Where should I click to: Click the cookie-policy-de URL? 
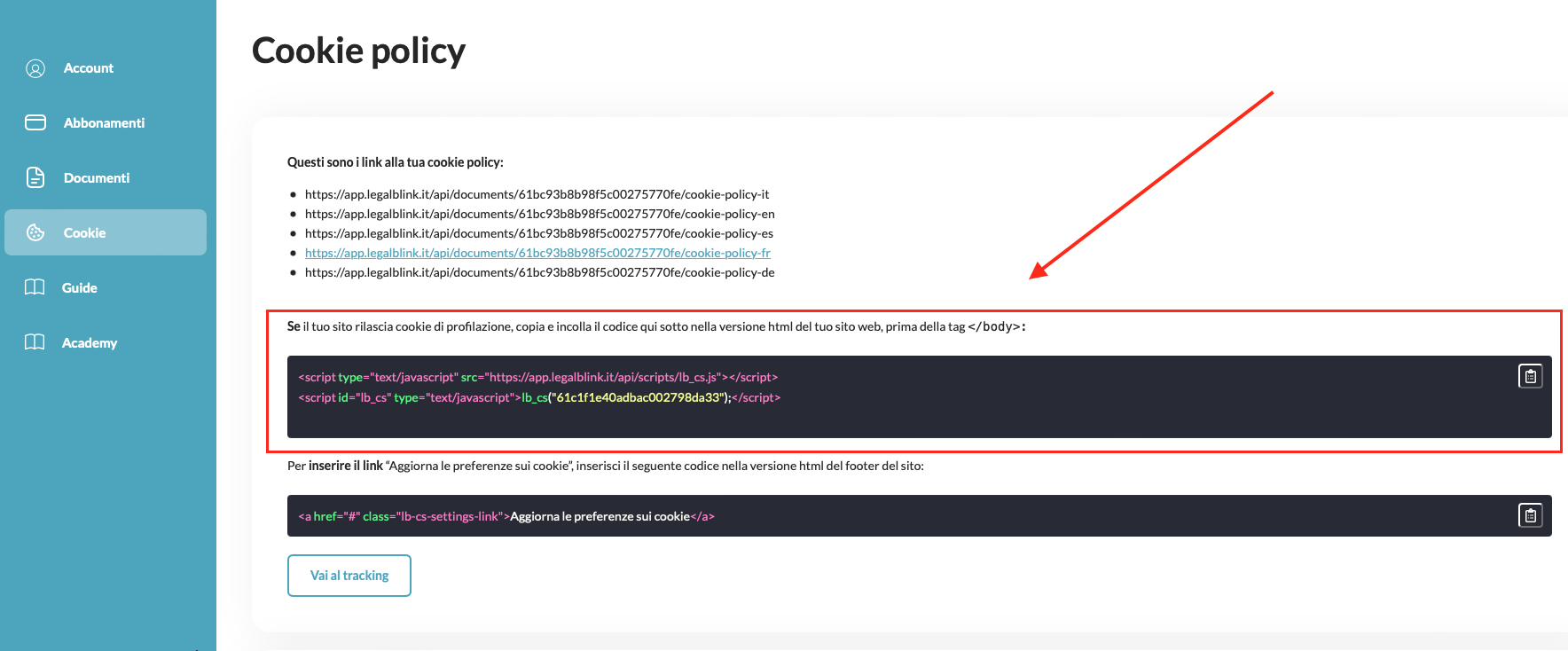(539, 272)
